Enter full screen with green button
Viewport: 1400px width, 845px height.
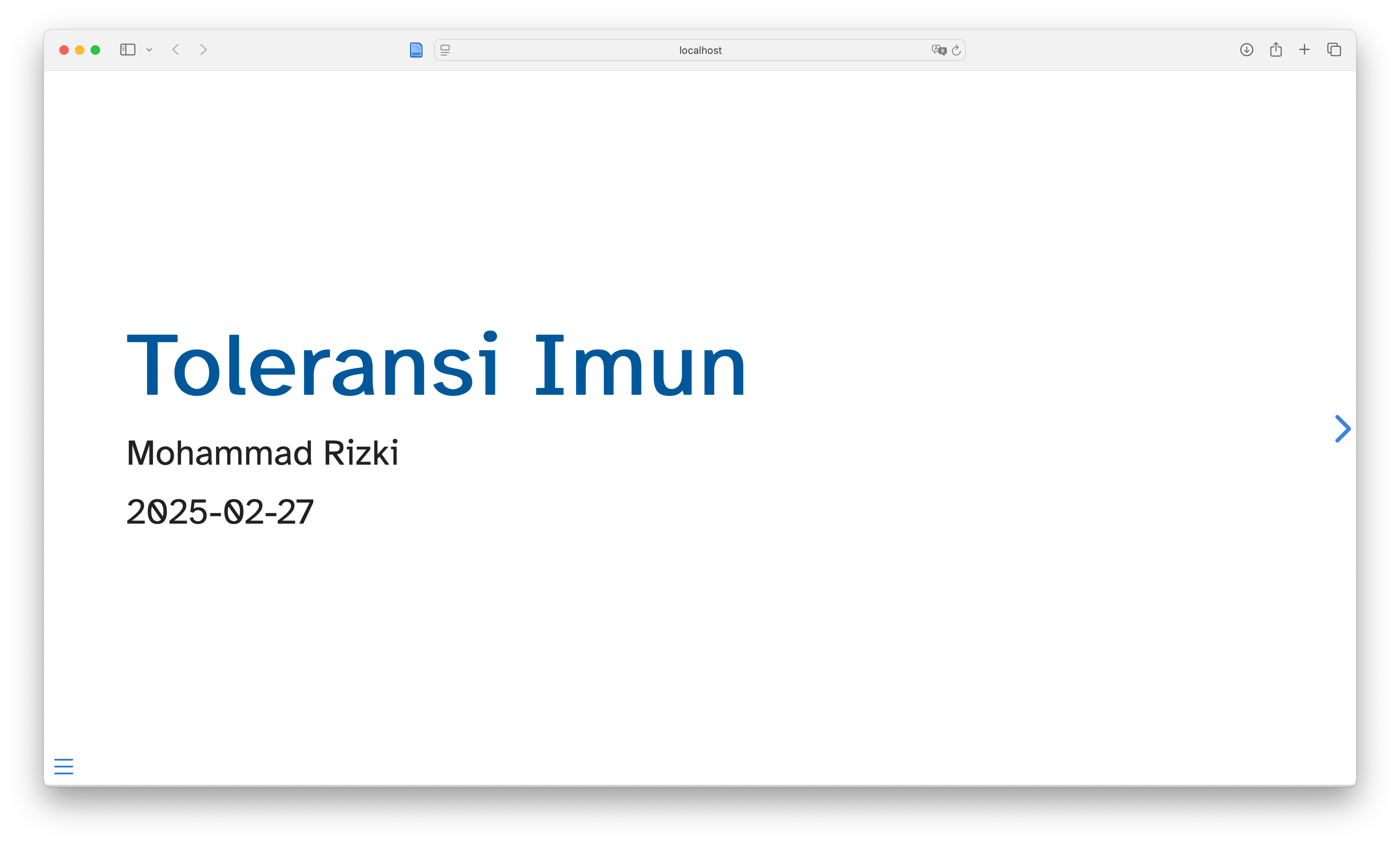pos(95,50)
